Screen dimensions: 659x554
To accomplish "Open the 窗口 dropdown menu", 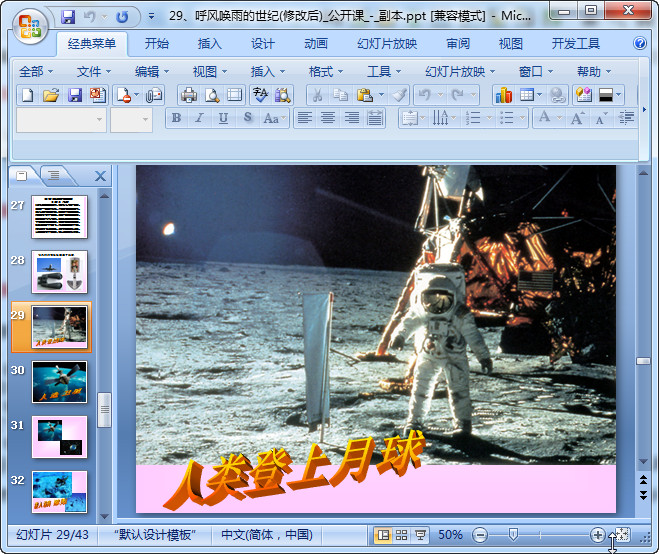I will pyautogui.click(x=536, y=72).
